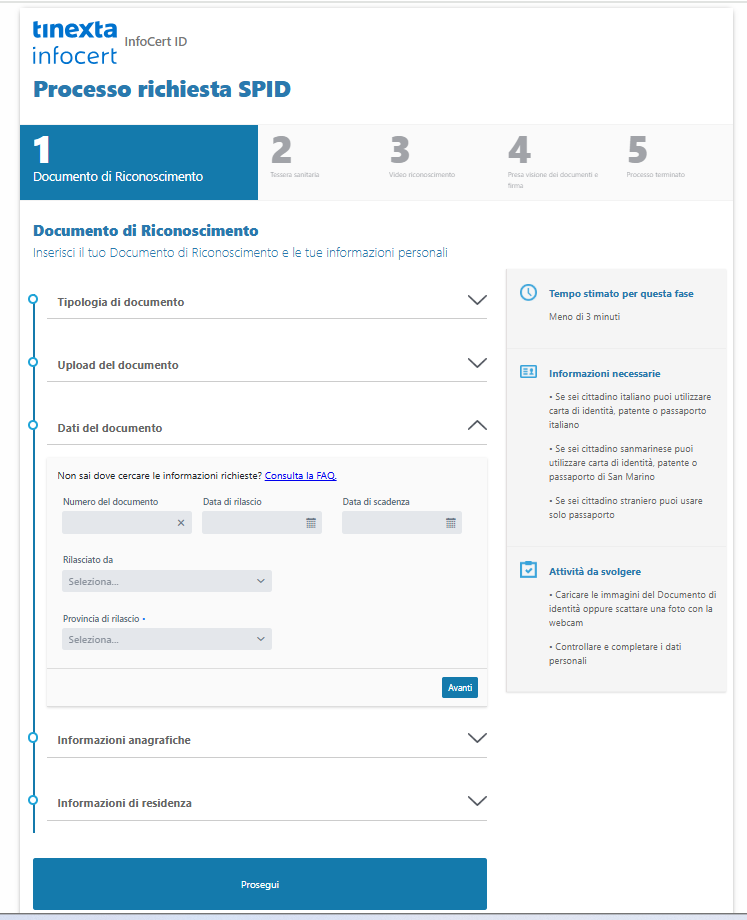Click the clock icon beside Tempo stimato

pos(528,293)
